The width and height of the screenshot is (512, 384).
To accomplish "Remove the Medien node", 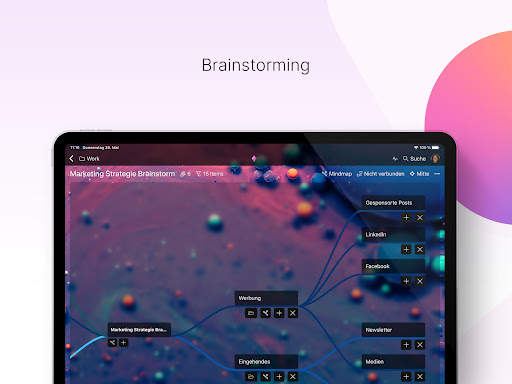I will click(420, 377).
